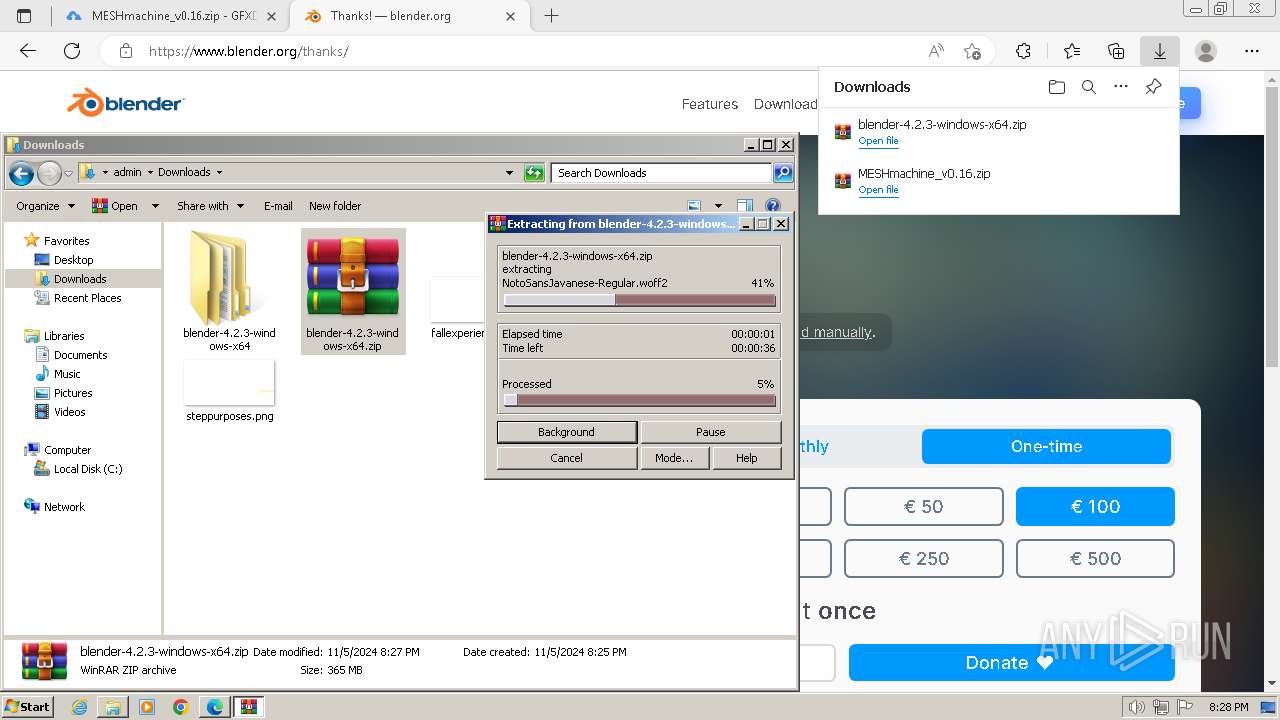Image resolution: width=1280 pixels, height=720 pixels.
Task: Expand the Open button dropdown arrow
Action: [155, 206]
